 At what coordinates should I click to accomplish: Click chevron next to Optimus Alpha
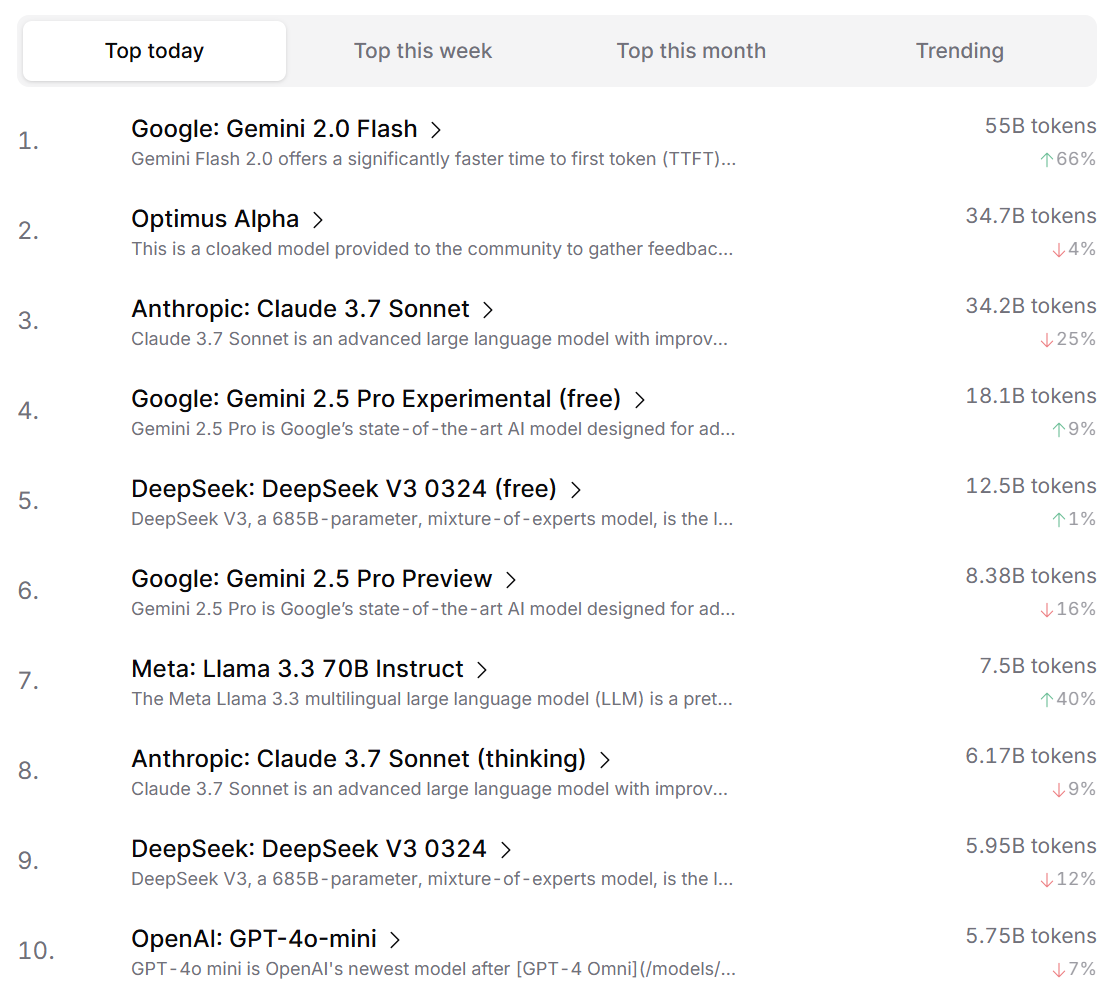pos(317,220)
